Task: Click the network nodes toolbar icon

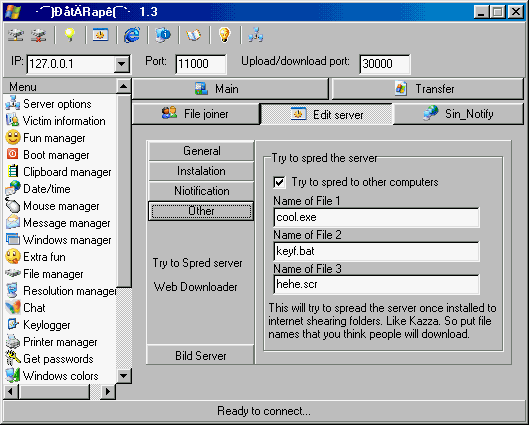Action: 256,35
